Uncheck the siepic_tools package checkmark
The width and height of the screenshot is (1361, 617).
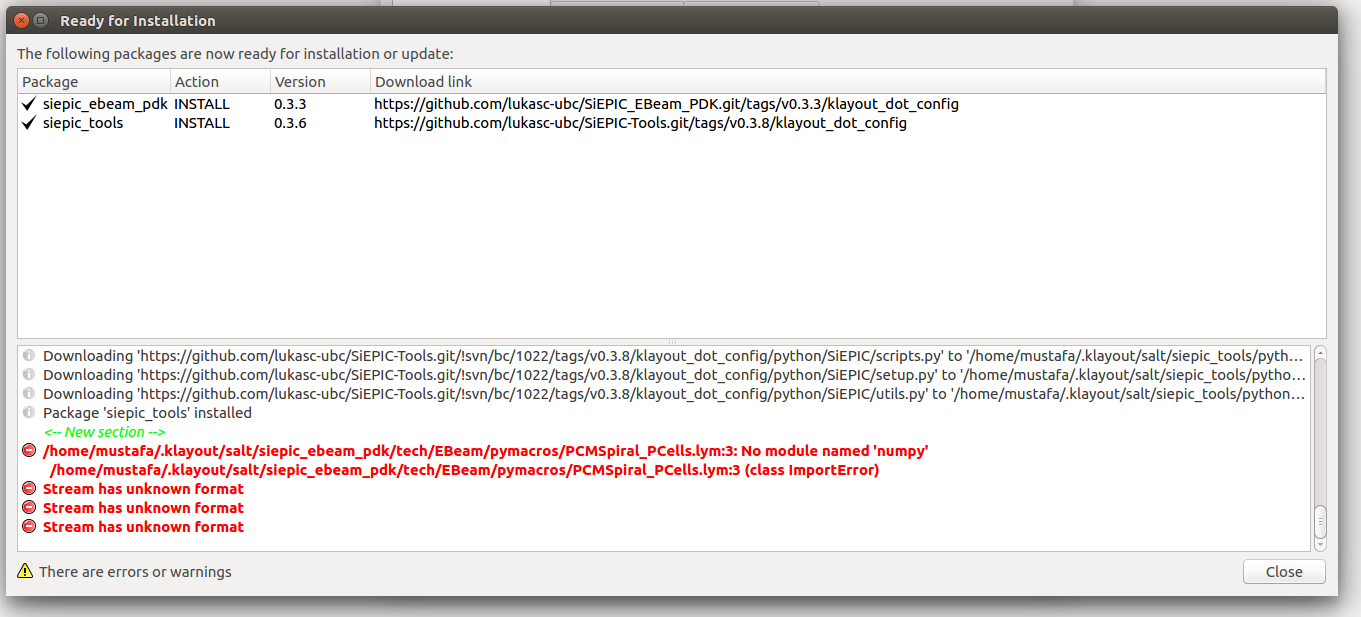pyautogui.click(x=29, y=122)
